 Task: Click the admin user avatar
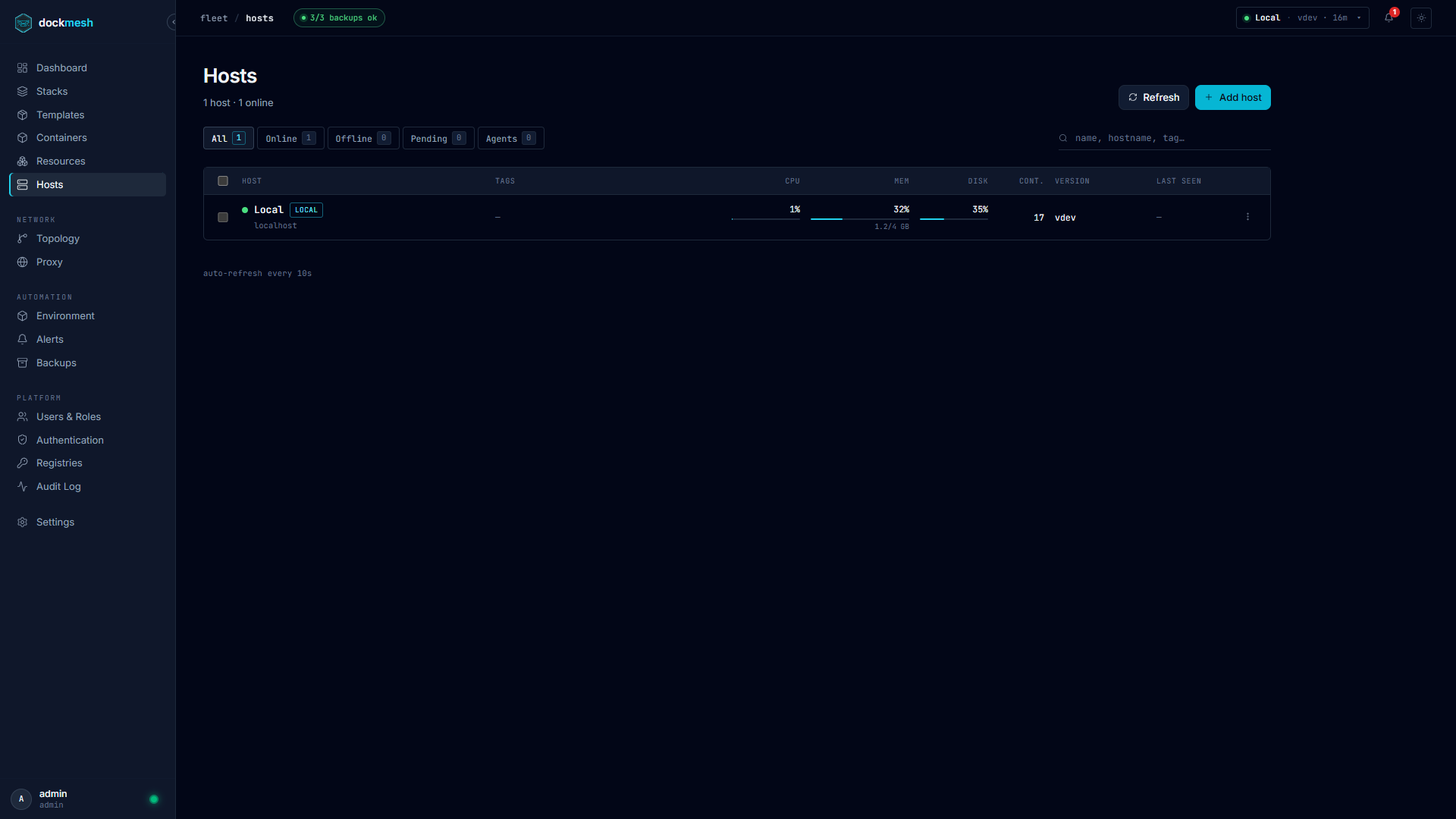[x=21, y=799]
